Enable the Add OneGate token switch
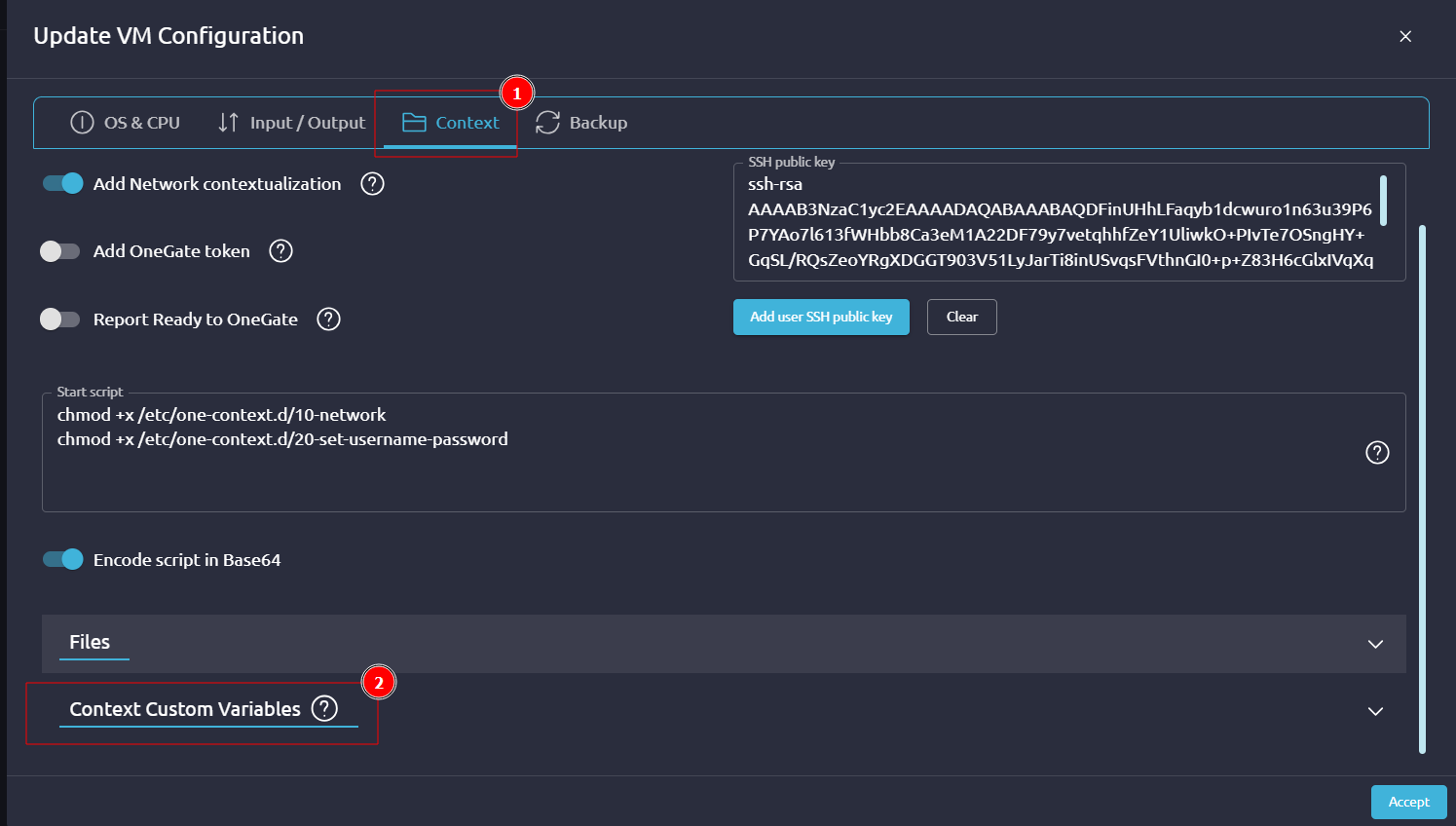This screenshot has width=1456, height=826. click(60, 251)
